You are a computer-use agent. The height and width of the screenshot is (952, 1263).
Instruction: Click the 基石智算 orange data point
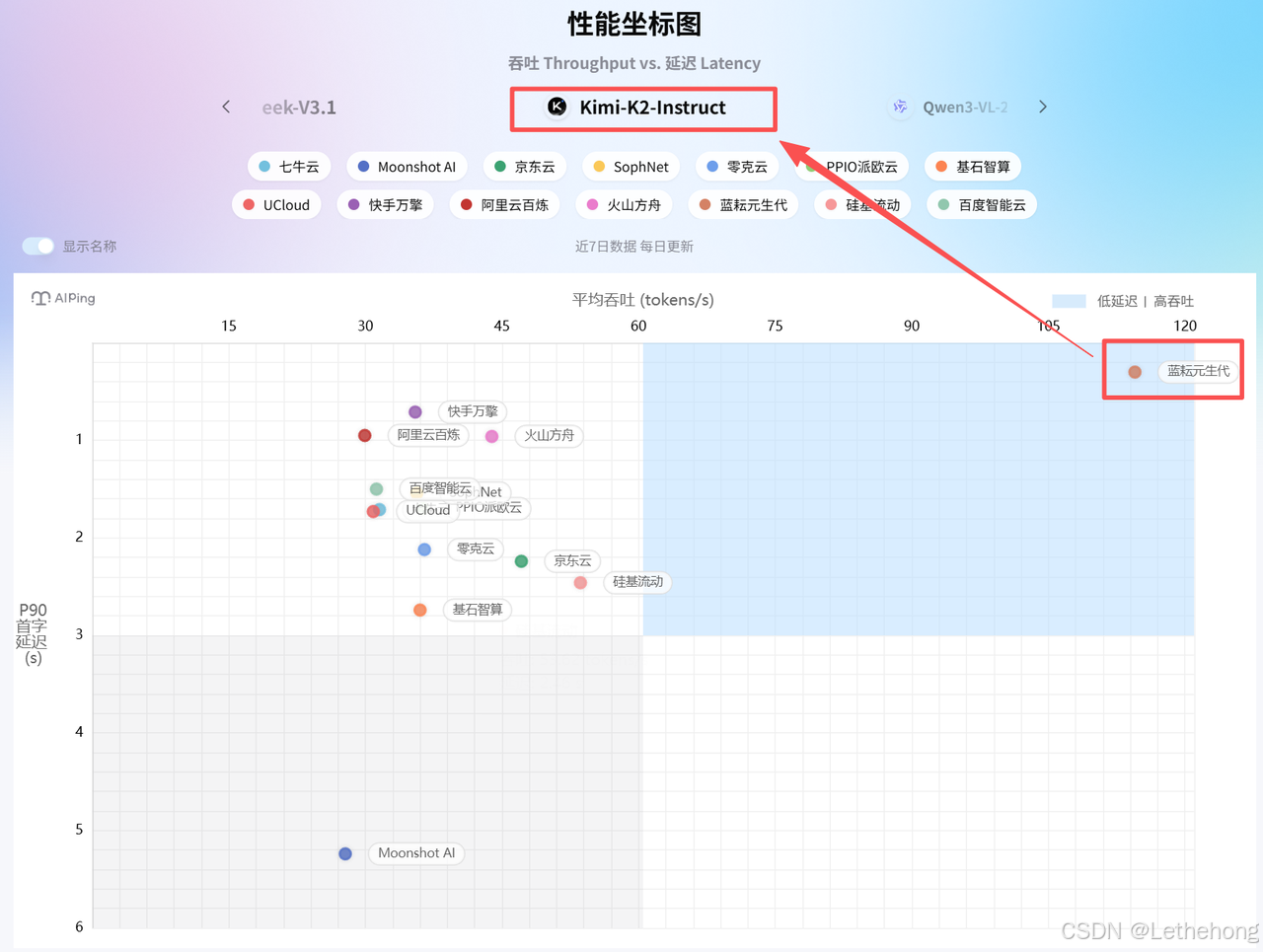coord(420,611)
